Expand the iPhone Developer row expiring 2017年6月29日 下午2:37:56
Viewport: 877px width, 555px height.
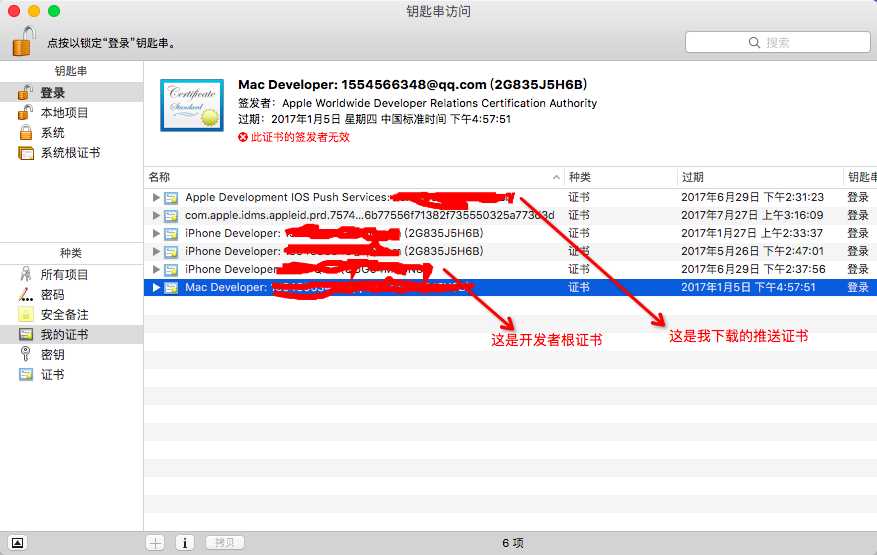[x=156, y=269]
